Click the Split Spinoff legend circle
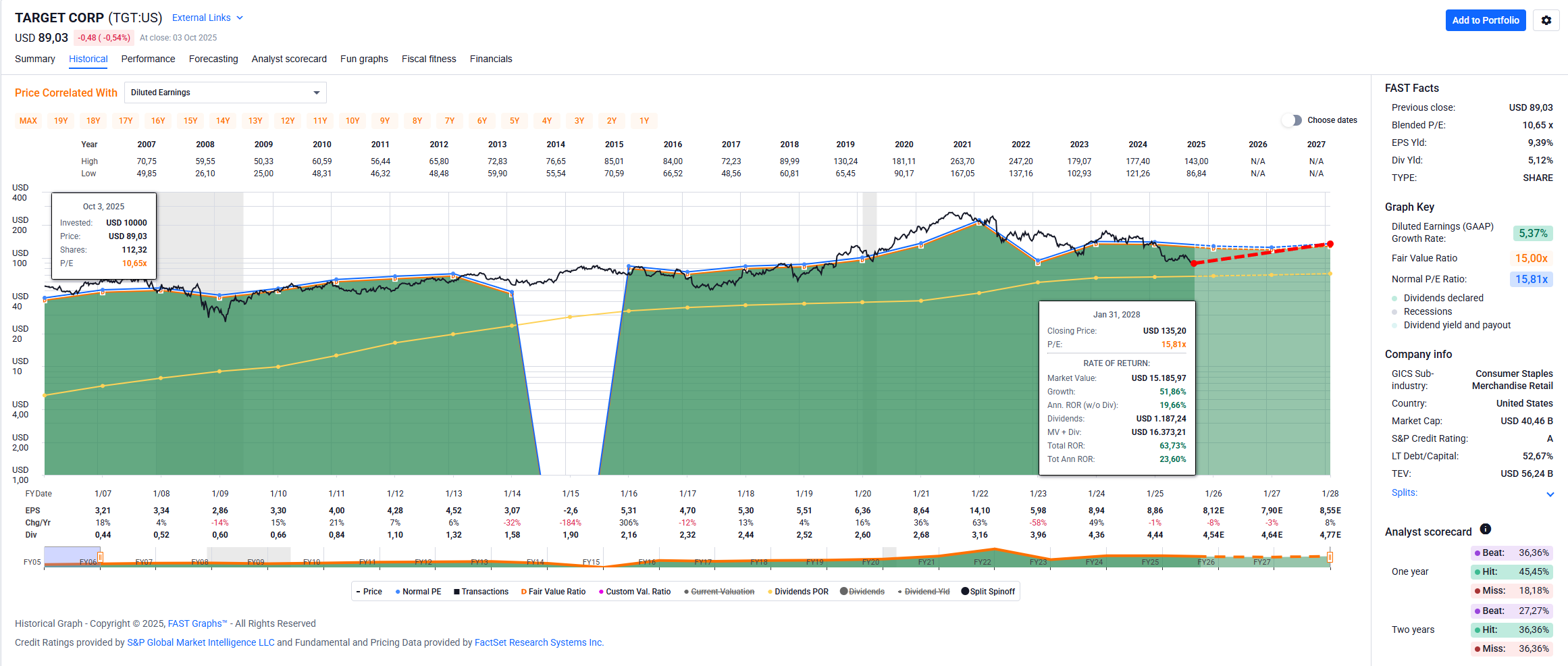This screenshot has height=666, width=1568. click(x=965, y=592)
